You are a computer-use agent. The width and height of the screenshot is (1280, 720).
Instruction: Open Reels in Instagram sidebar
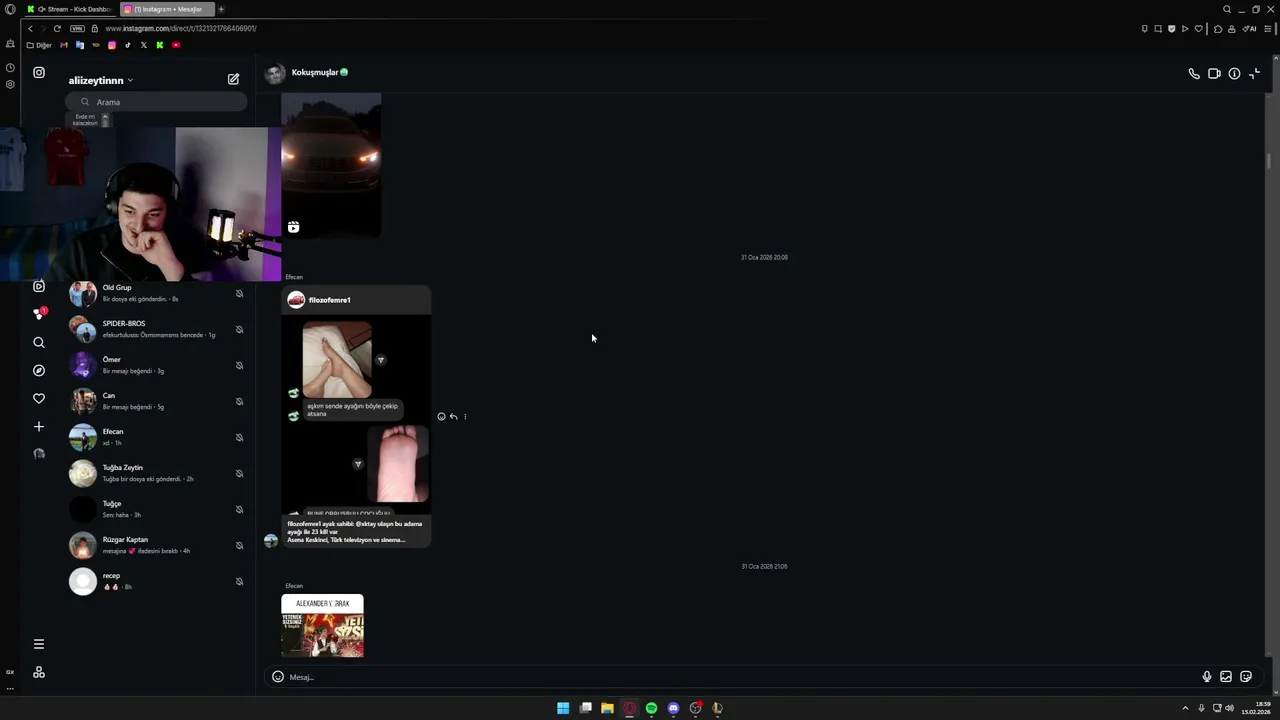[x=39, y=286]
